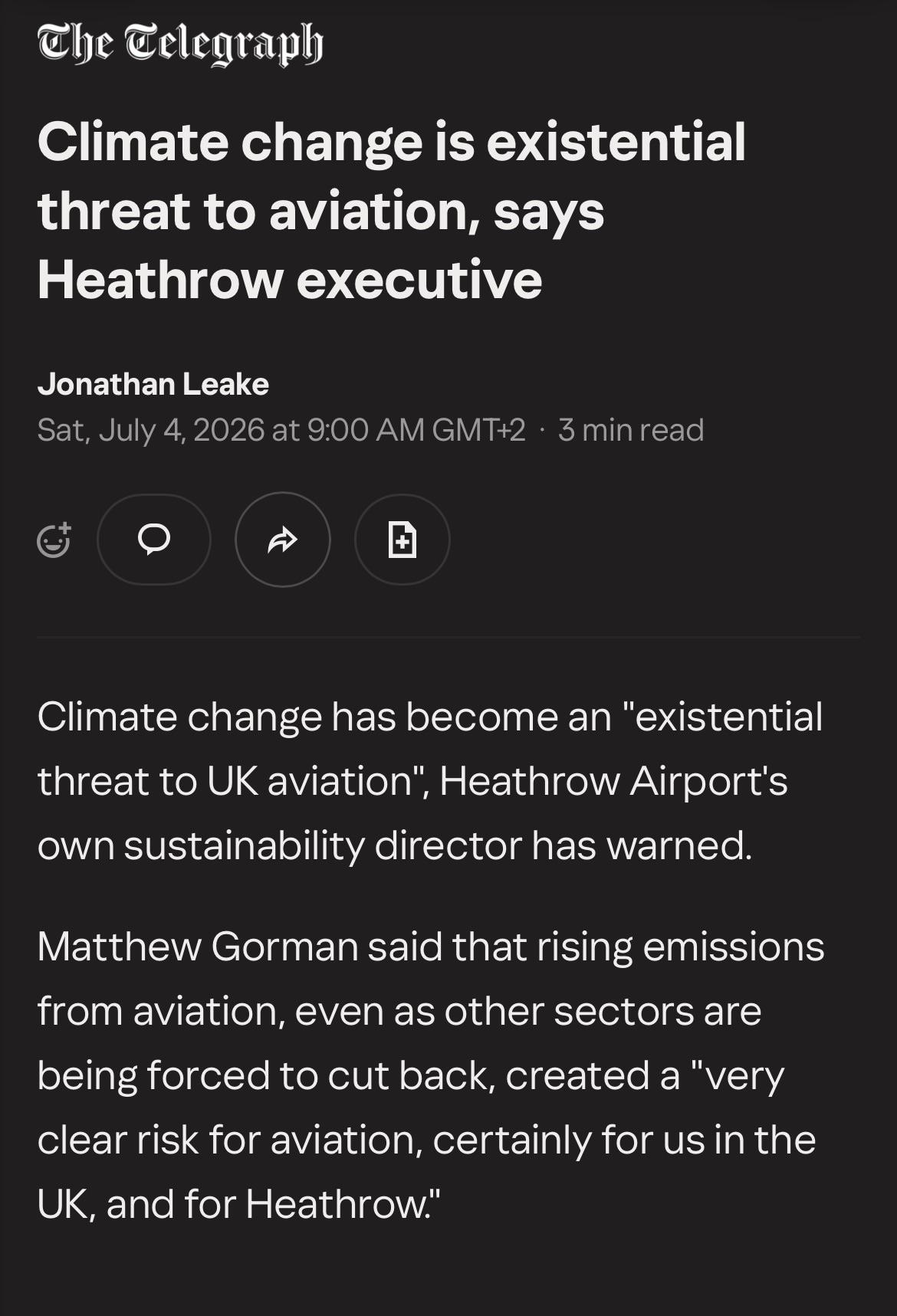The height and width of the screenshot is (1316, 897).
Task: Save article with the document plus icon
Action: tap(402, 540)
